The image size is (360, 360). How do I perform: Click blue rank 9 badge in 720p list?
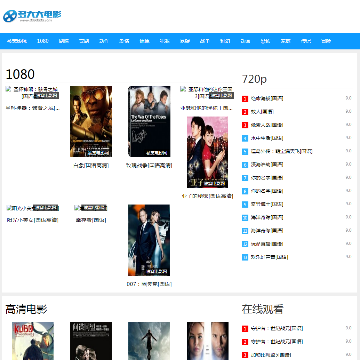coord(245,204)
